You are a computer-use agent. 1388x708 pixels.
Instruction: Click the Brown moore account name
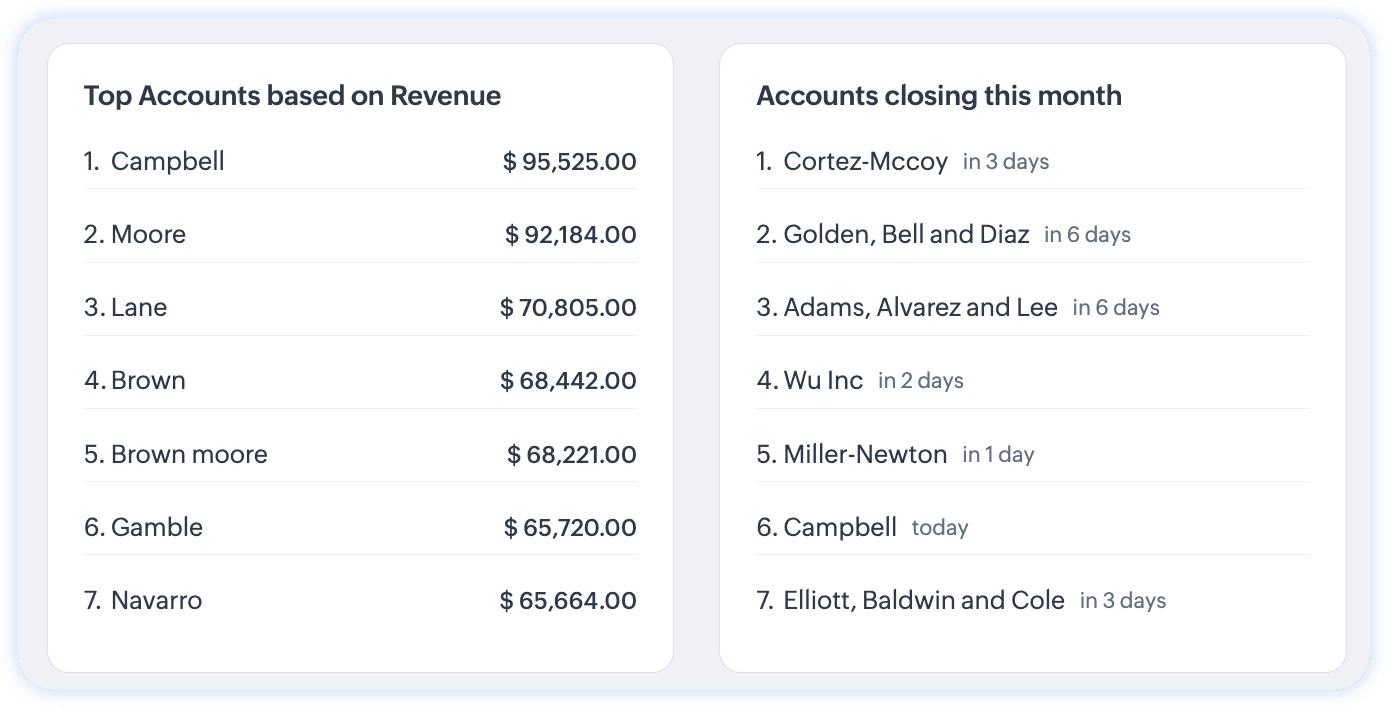189,455
